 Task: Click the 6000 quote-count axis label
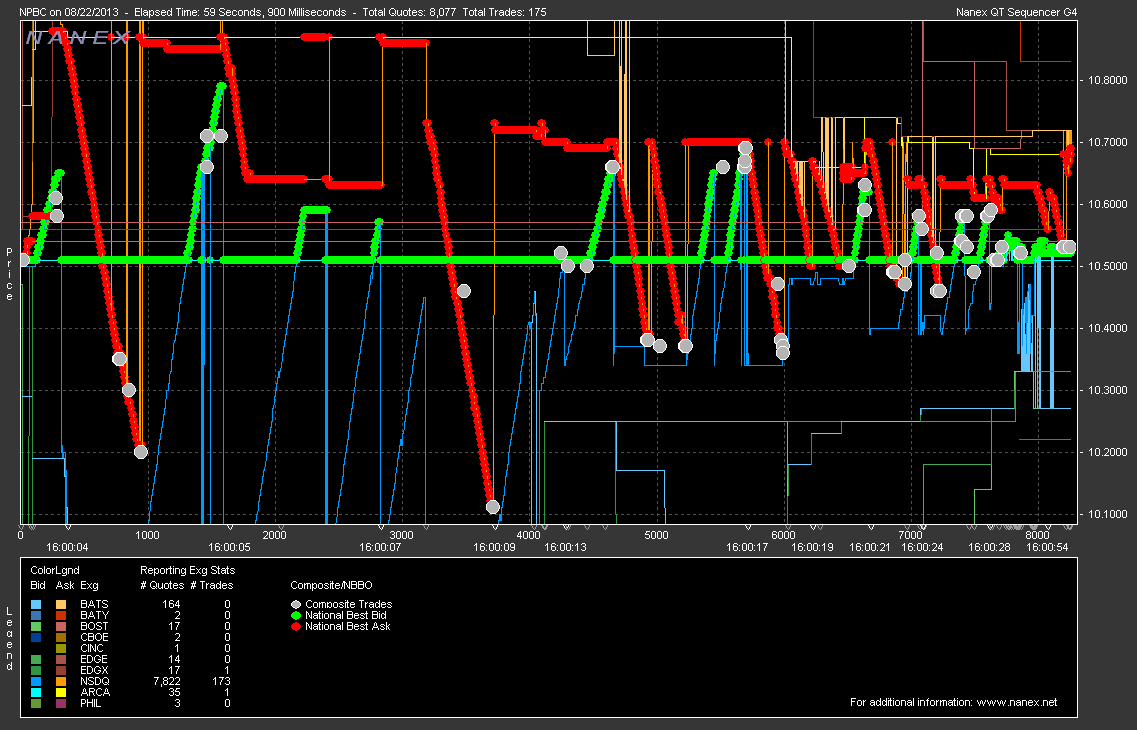click(783, 536)
